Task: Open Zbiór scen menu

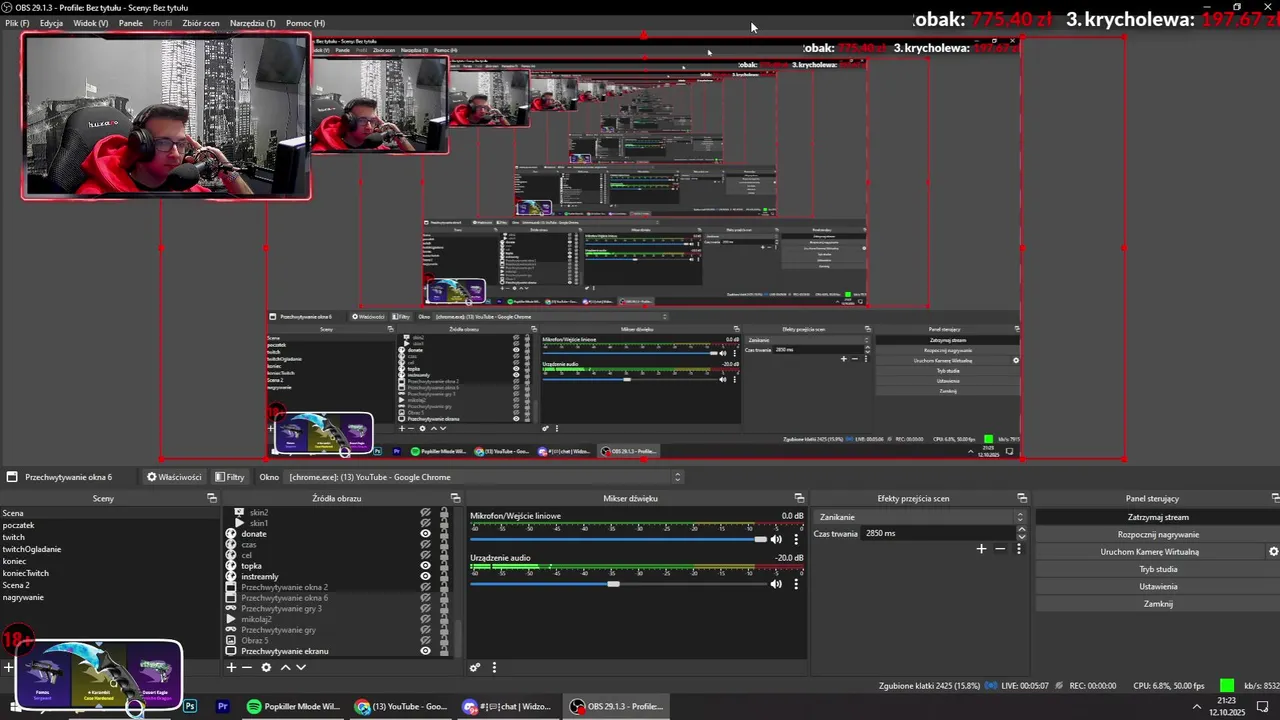Action: tap(201, 23)
